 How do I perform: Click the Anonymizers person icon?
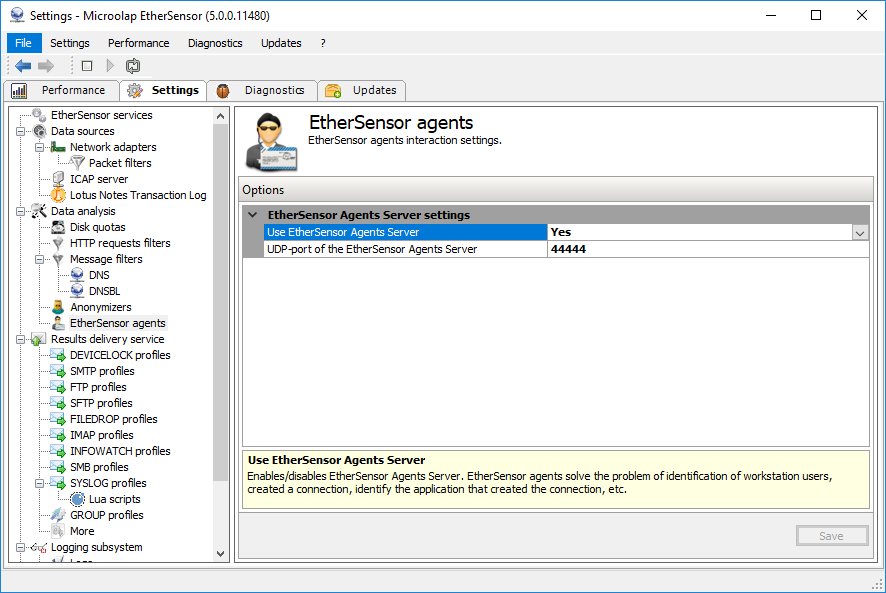pyautogui.click(x=58, y=307)
